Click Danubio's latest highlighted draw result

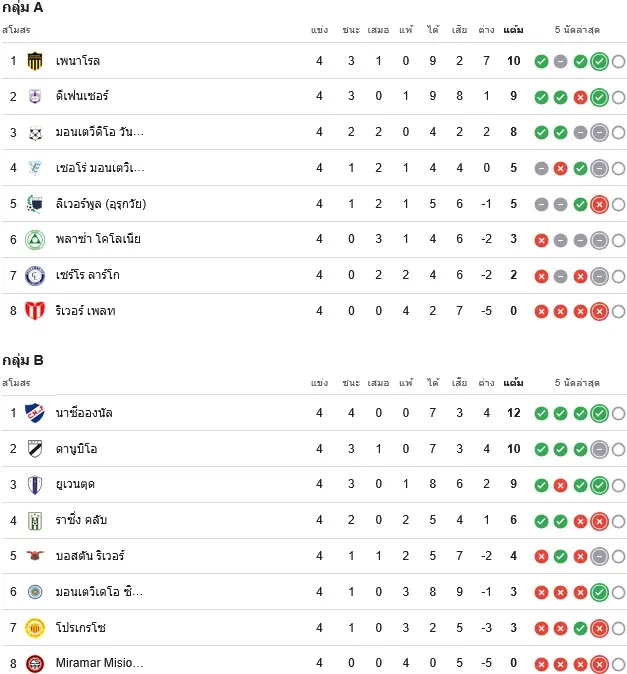tap(599, 450)
